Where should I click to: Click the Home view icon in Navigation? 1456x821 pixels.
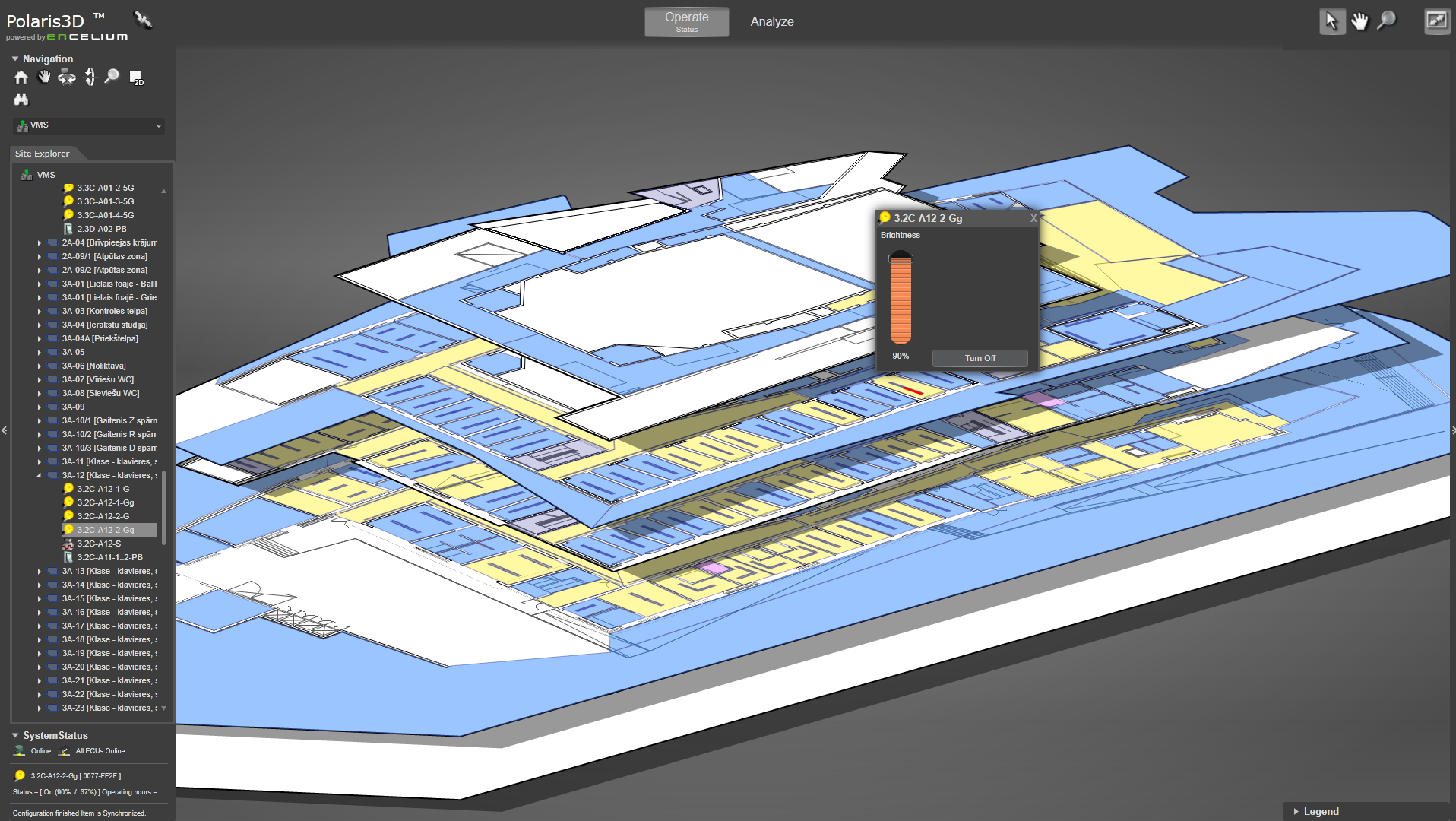coord(21,78)
